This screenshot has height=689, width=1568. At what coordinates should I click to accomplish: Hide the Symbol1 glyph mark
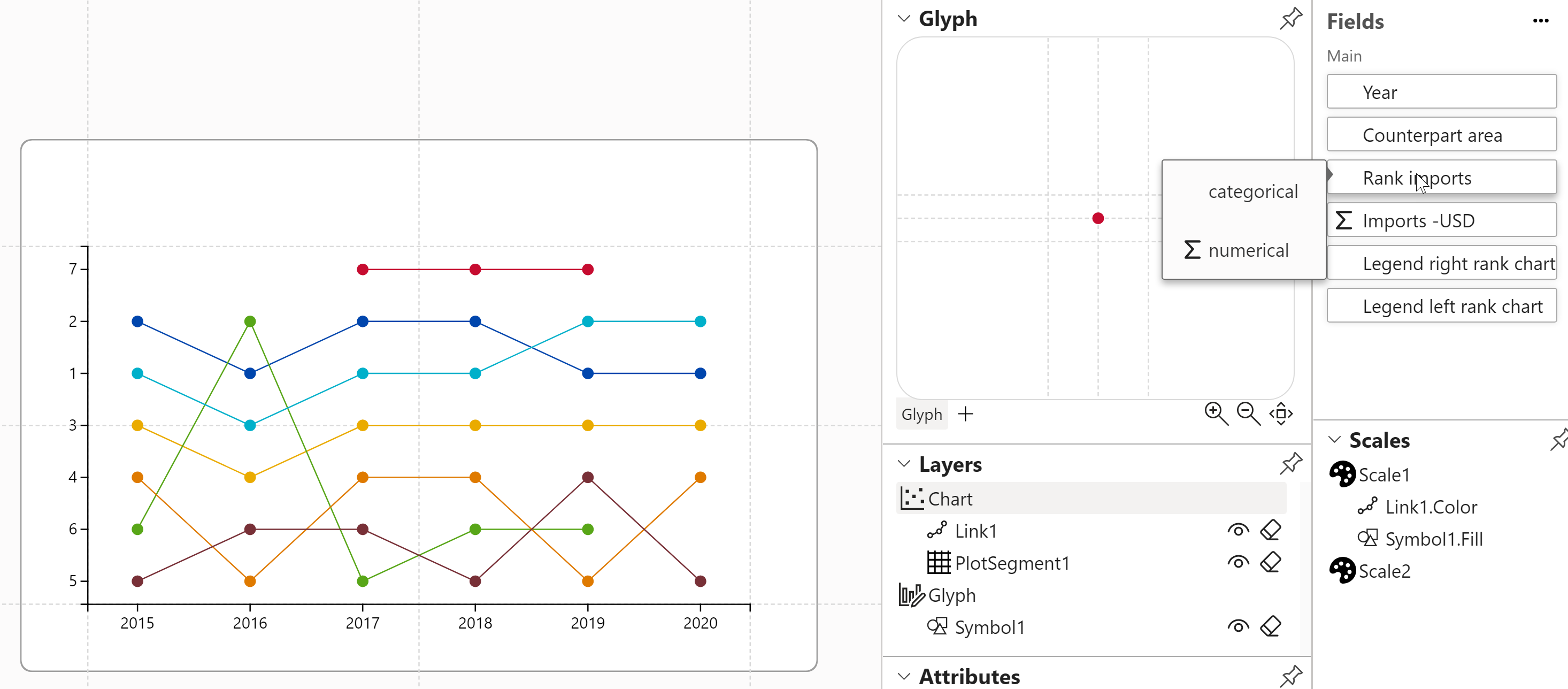tap(1239, 626)
